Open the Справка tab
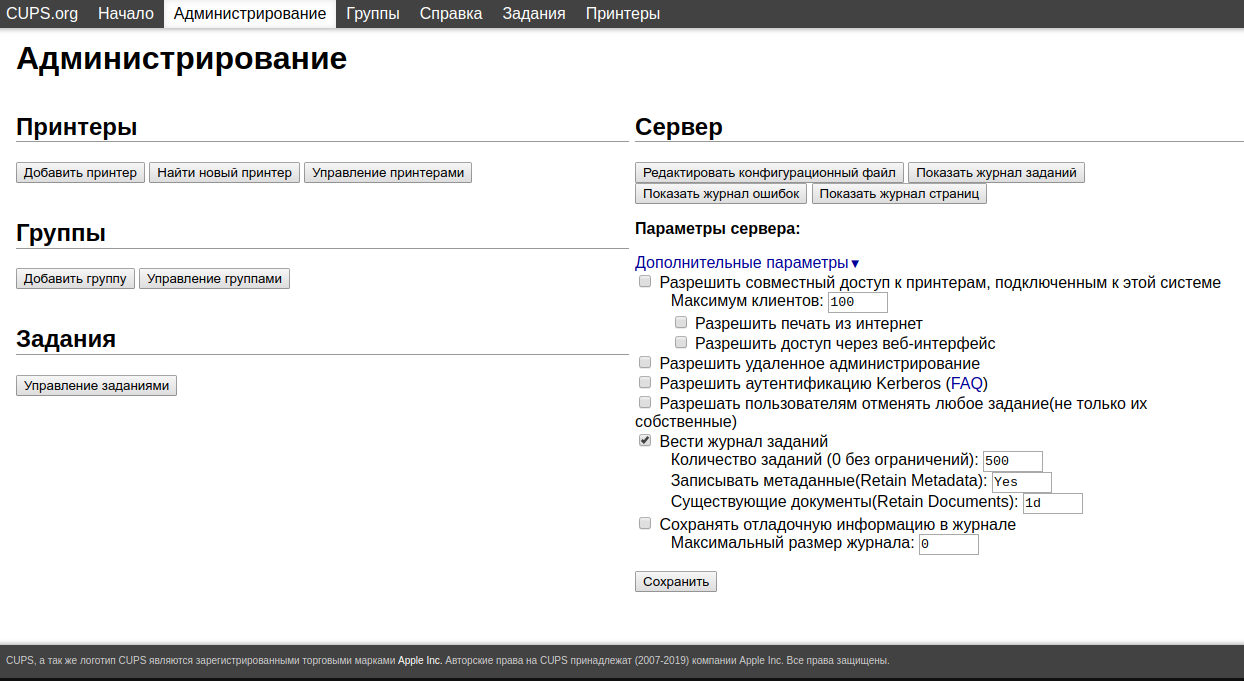Viewport: 1244px width, 681px height. (x=451, y=13)
